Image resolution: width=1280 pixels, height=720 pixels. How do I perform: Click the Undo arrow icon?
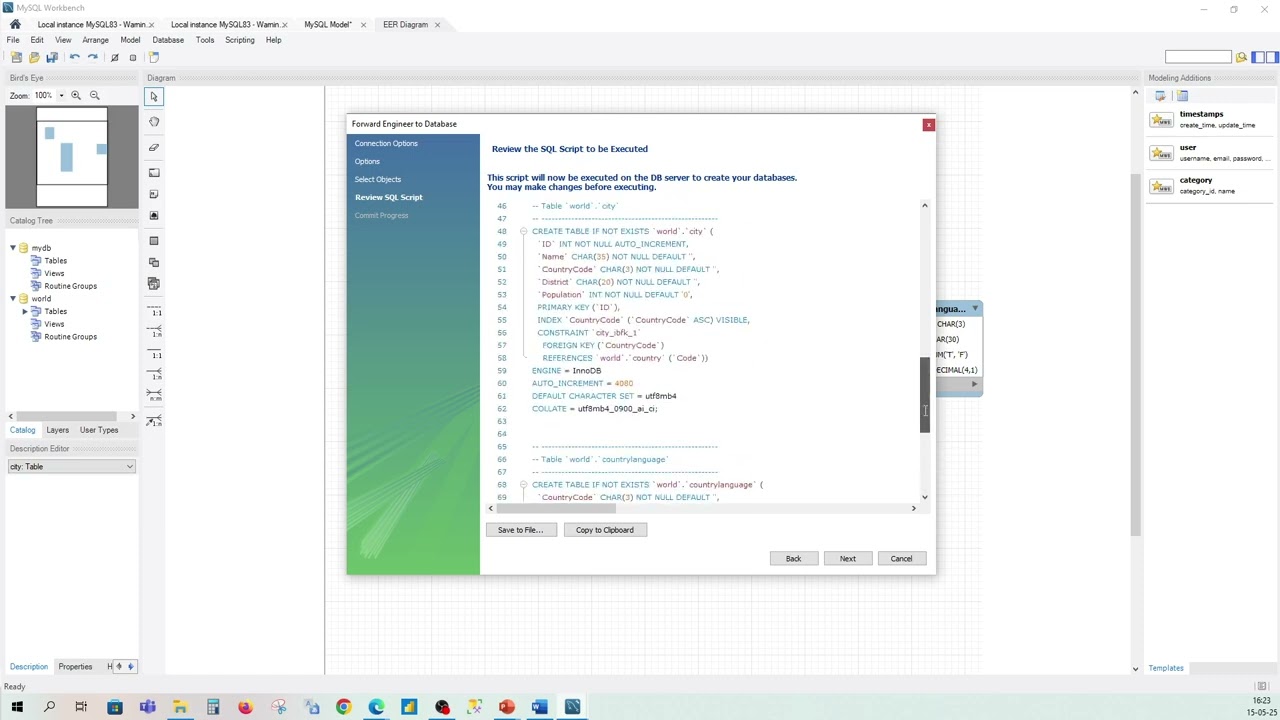pyautogui.click(x=75, y=57)
